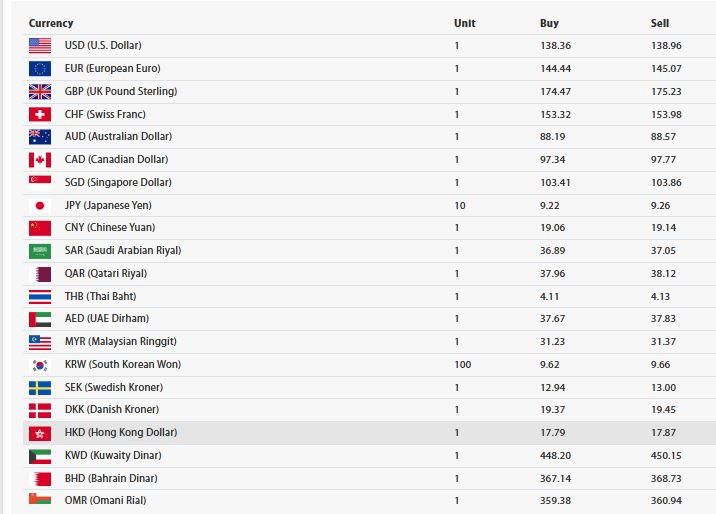Click the Canadian flag icon
Viewport: 716px width, 514px height.
[40, 160]
